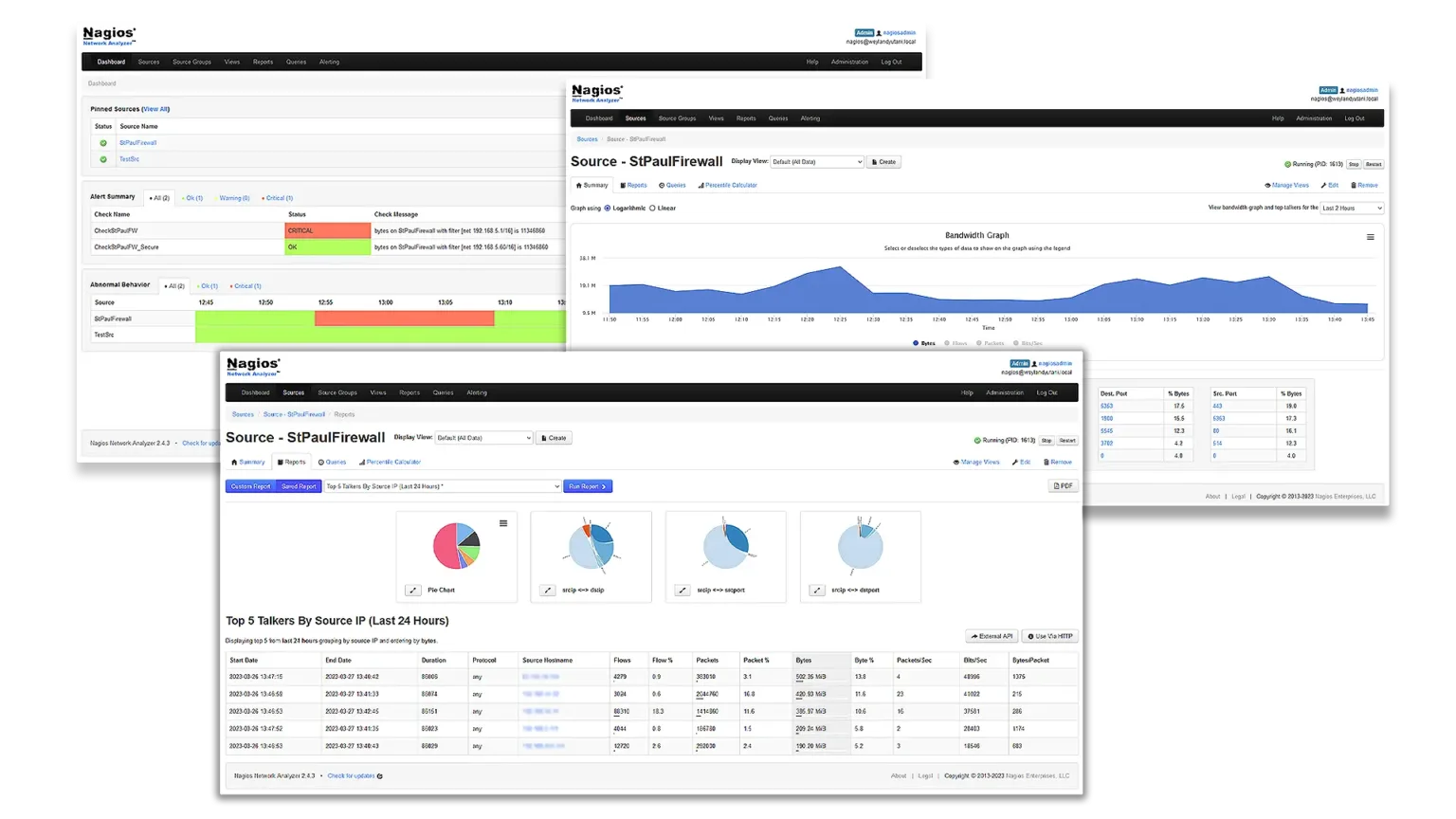The width and height of the screenshot is (1456, 819).
Task: Click Nagios logo in Reports window
Action: [253, 366]
